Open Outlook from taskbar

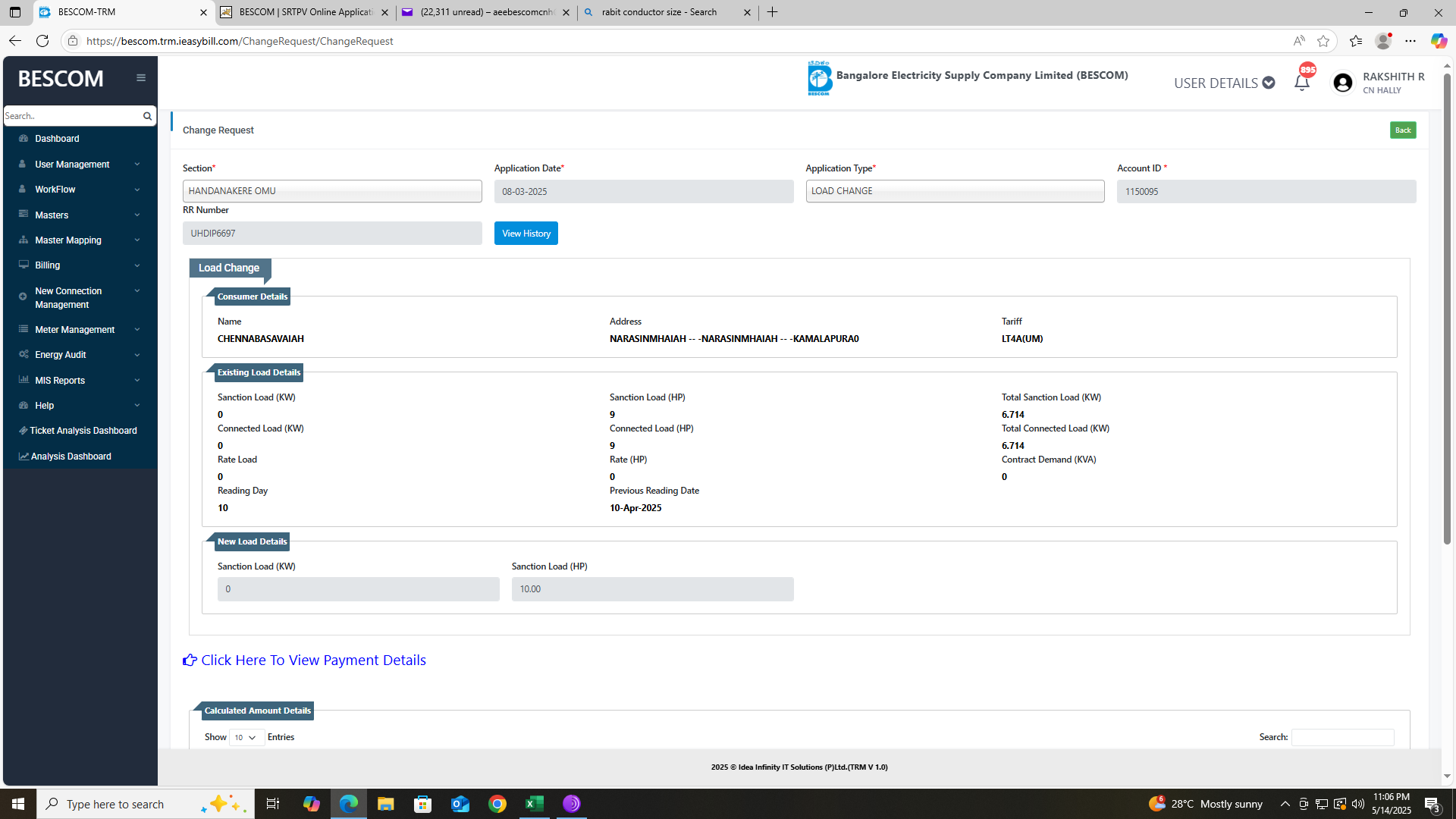[x=460, y=804]
